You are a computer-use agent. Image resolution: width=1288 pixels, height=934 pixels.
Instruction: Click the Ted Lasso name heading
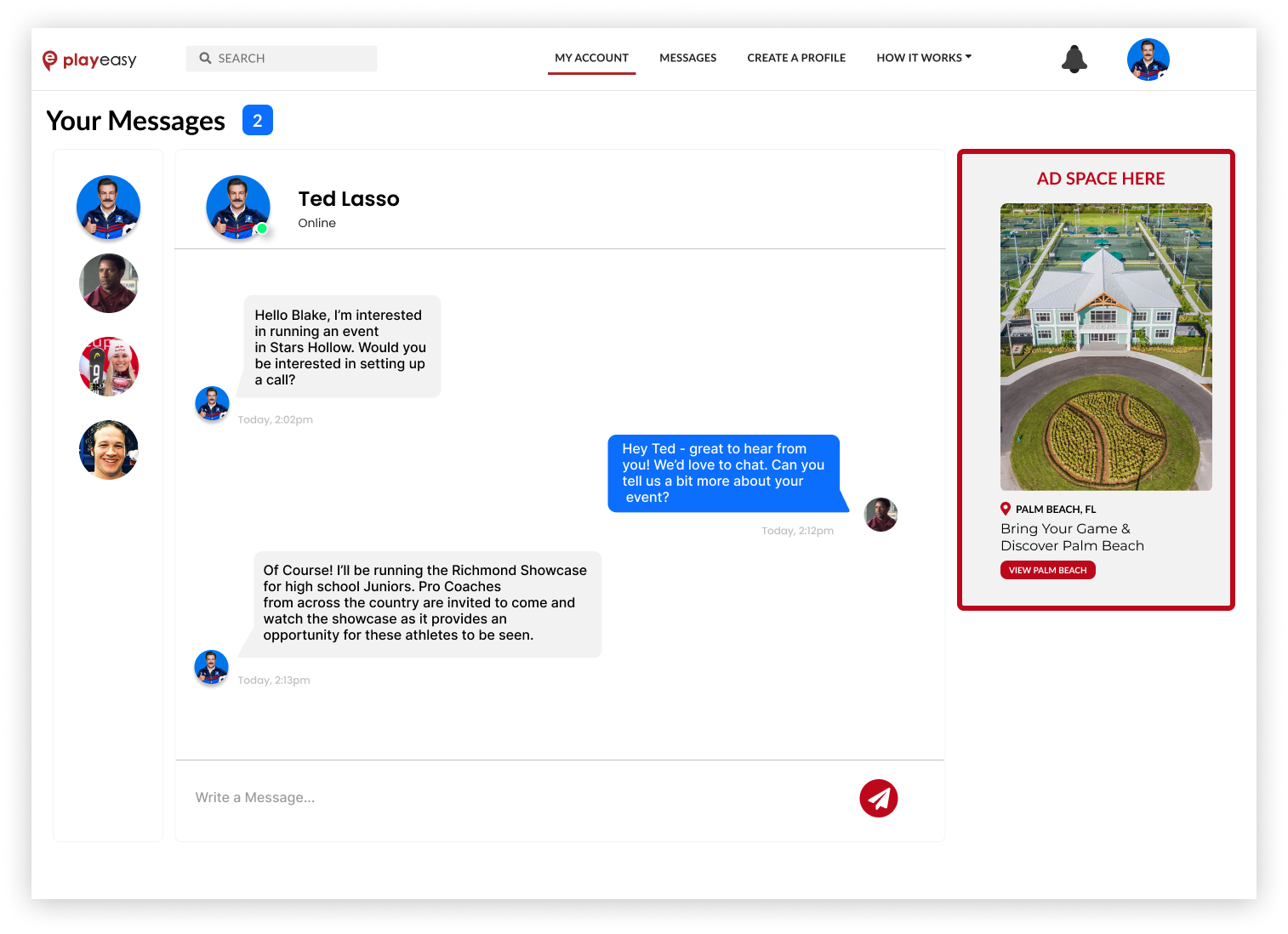(349, 198)
